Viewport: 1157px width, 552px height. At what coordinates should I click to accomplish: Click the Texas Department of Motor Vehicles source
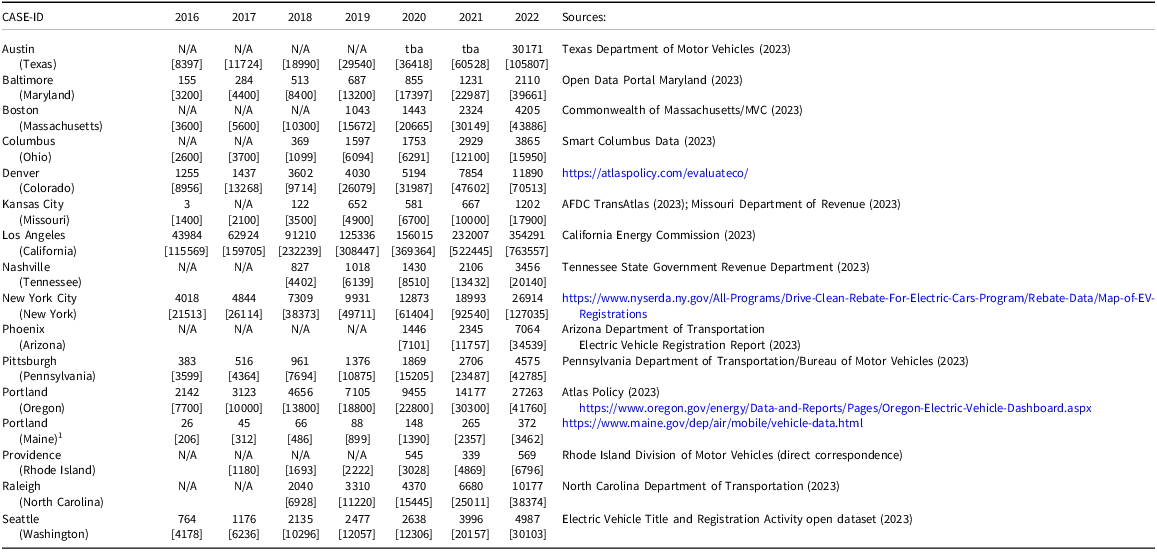click(x=676, y=49)
